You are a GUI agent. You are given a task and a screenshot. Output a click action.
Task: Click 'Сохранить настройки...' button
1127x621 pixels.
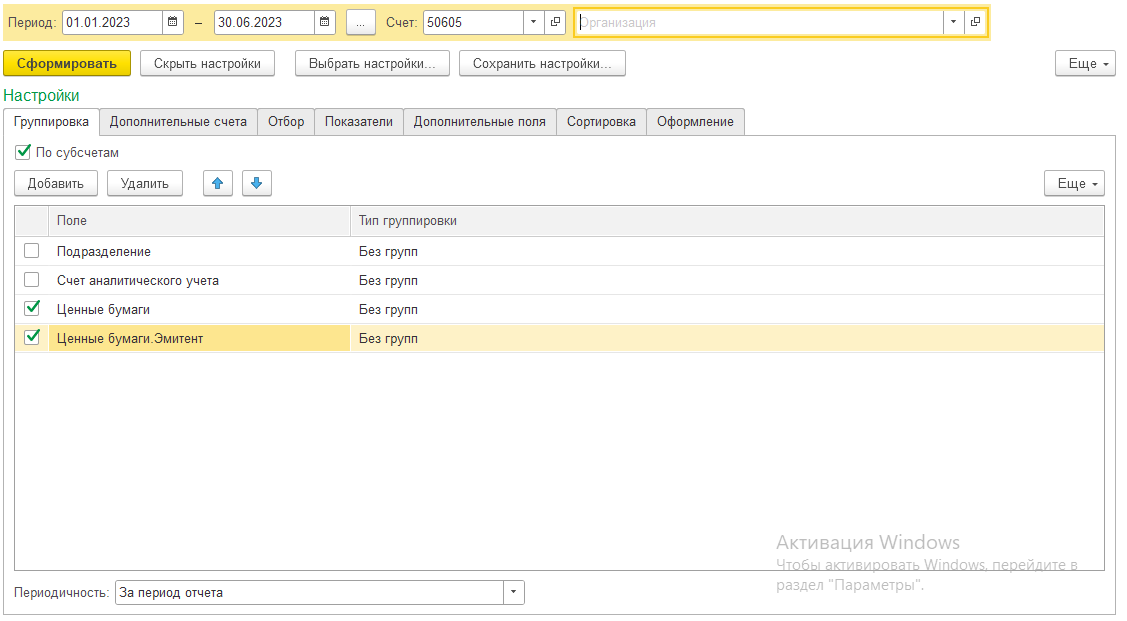click(x=542, y=63)
